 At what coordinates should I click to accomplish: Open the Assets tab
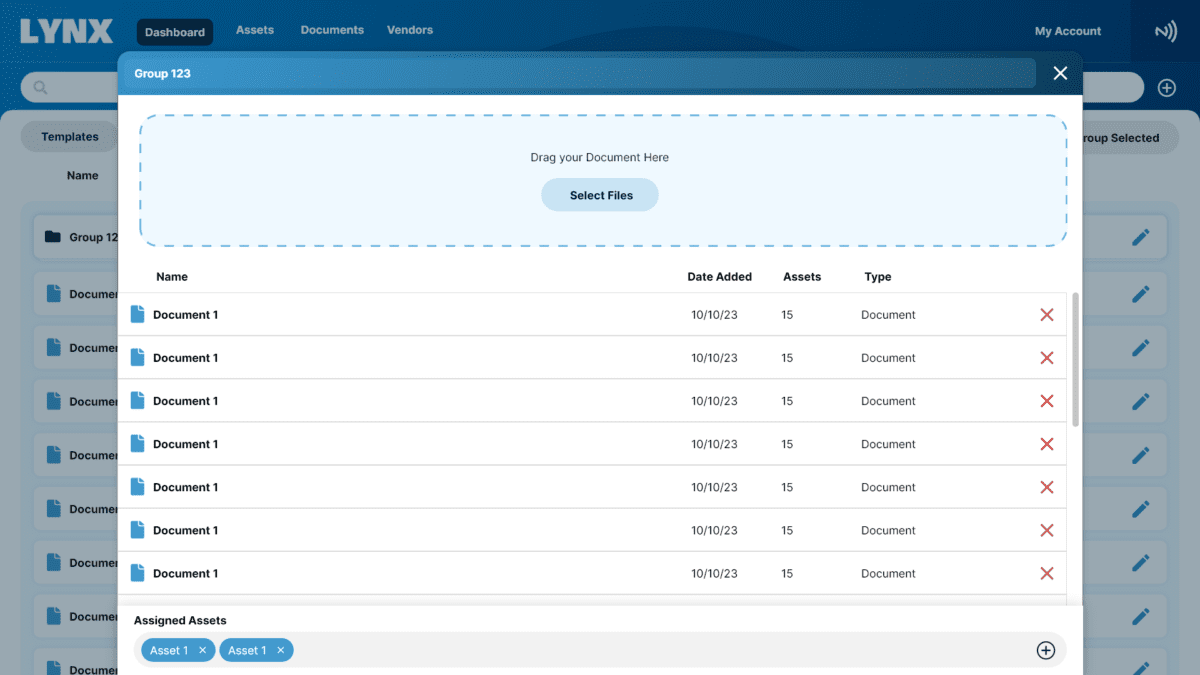tap(255, 30)
